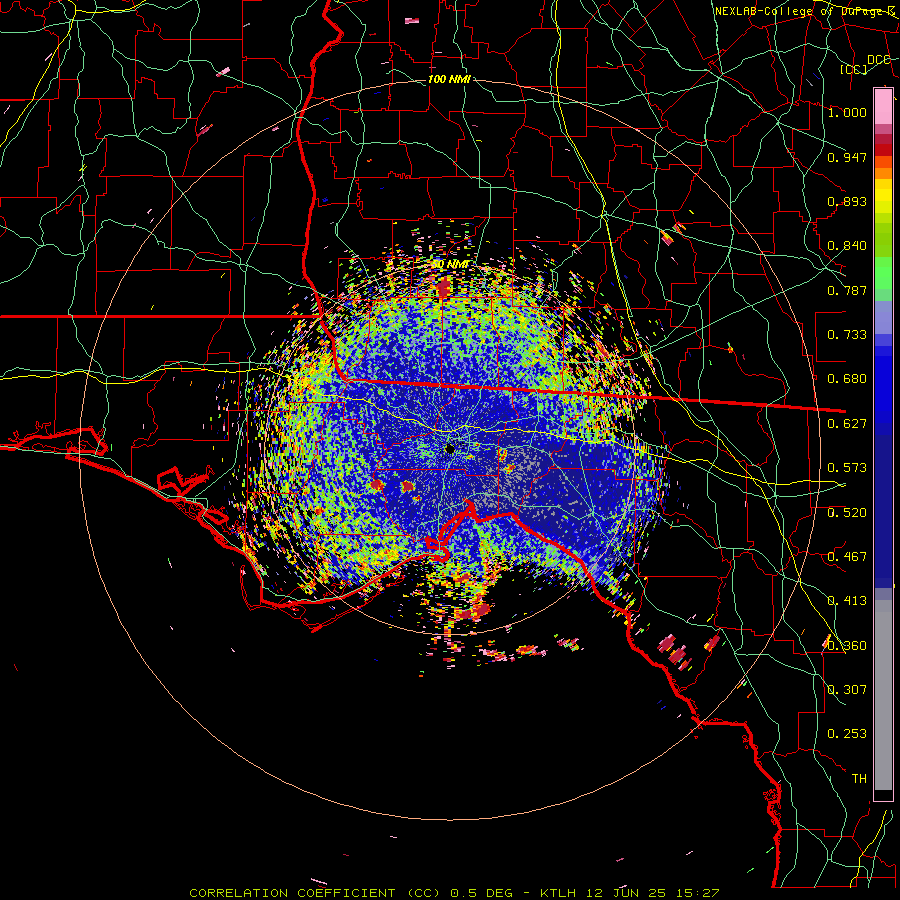
Task: Select the 0.733 scale value
Action: (x=847, y=335)
